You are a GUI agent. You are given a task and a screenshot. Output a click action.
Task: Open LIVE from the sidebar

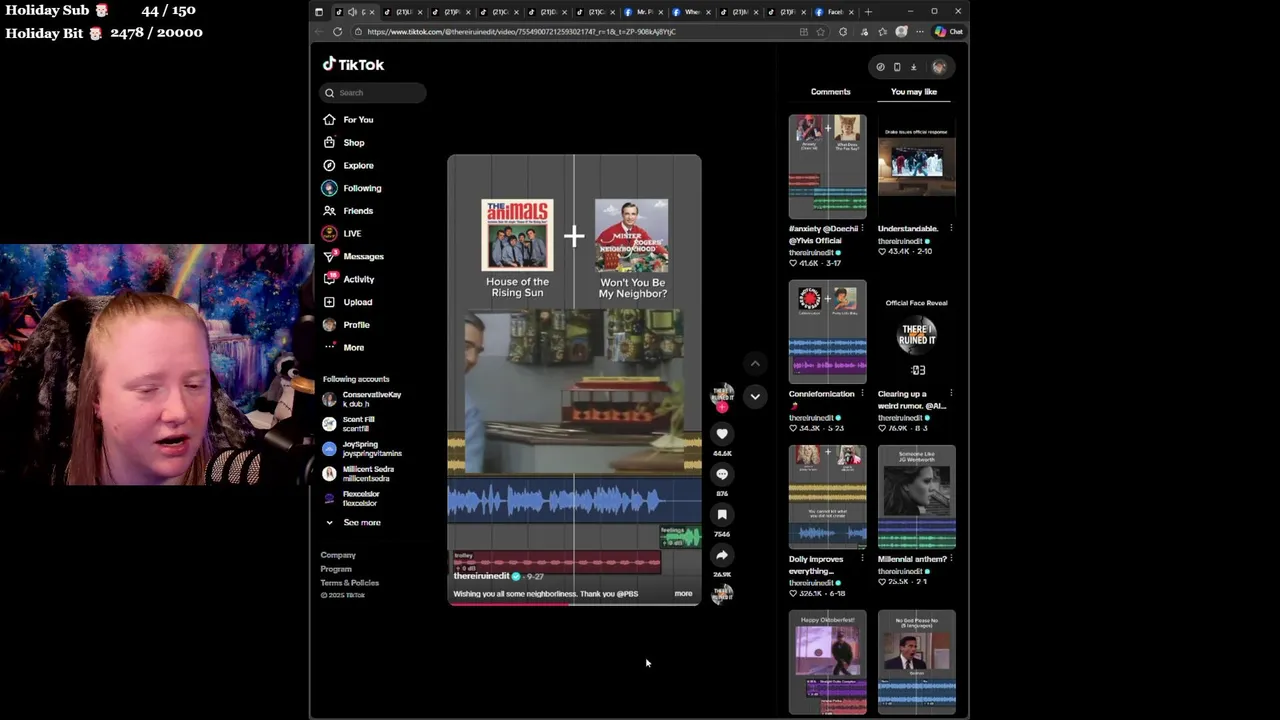click(342, 234)
